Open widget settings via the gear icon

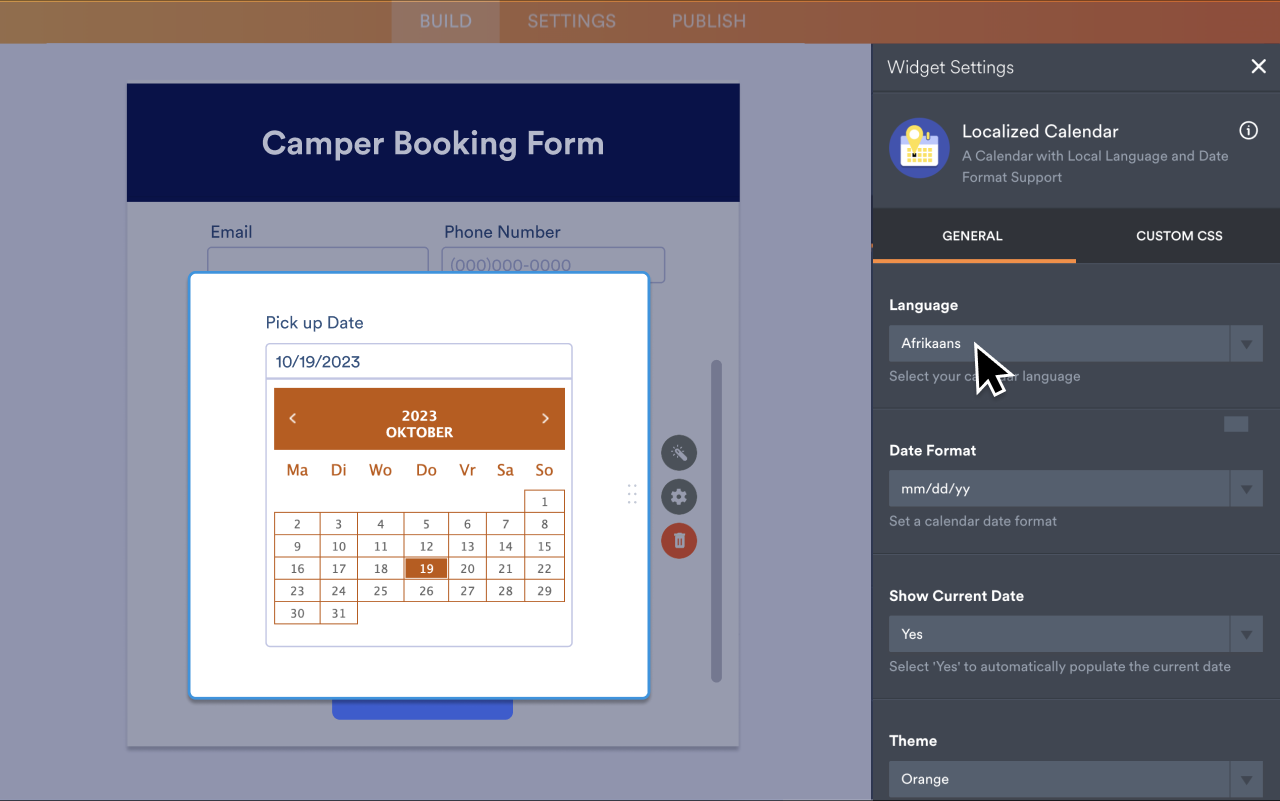coord(679,496)
